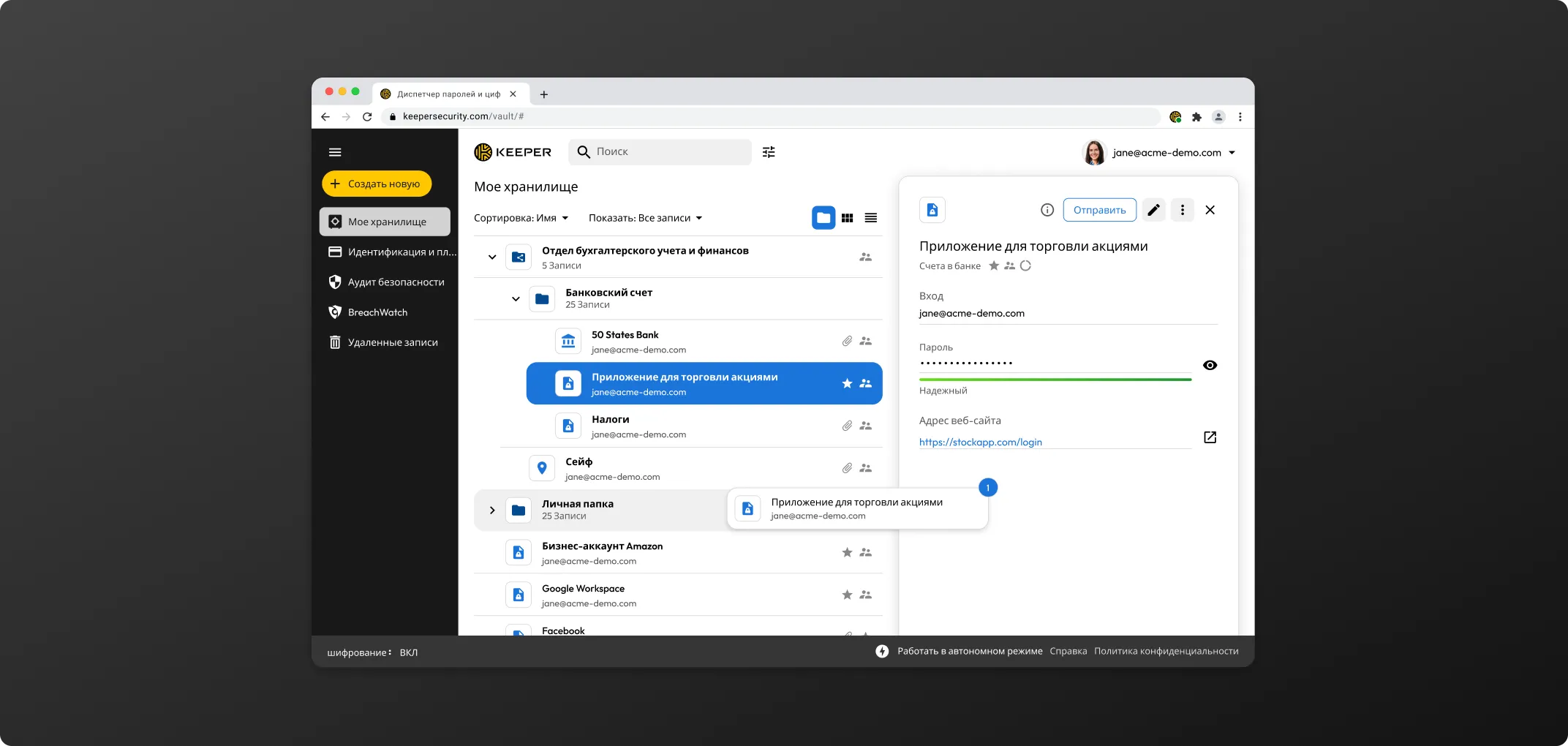Collapse Отдел бухгалтерского учета и финансов folder
Image resolution: width=1568 pixels, height=746 pixels.
tap(492, 257)
